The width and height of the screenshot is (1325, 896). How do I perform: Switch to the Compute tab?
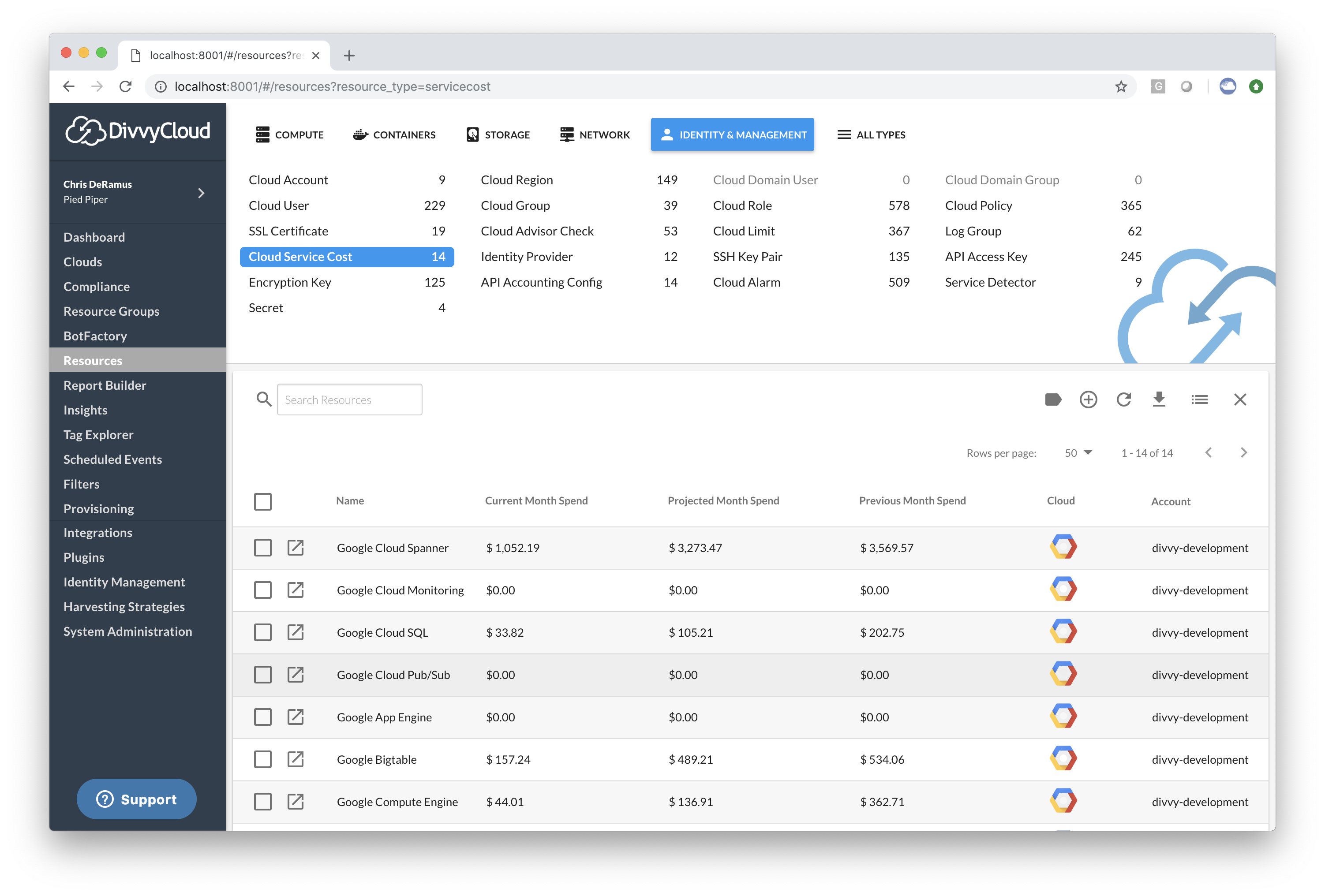point(290,134)
